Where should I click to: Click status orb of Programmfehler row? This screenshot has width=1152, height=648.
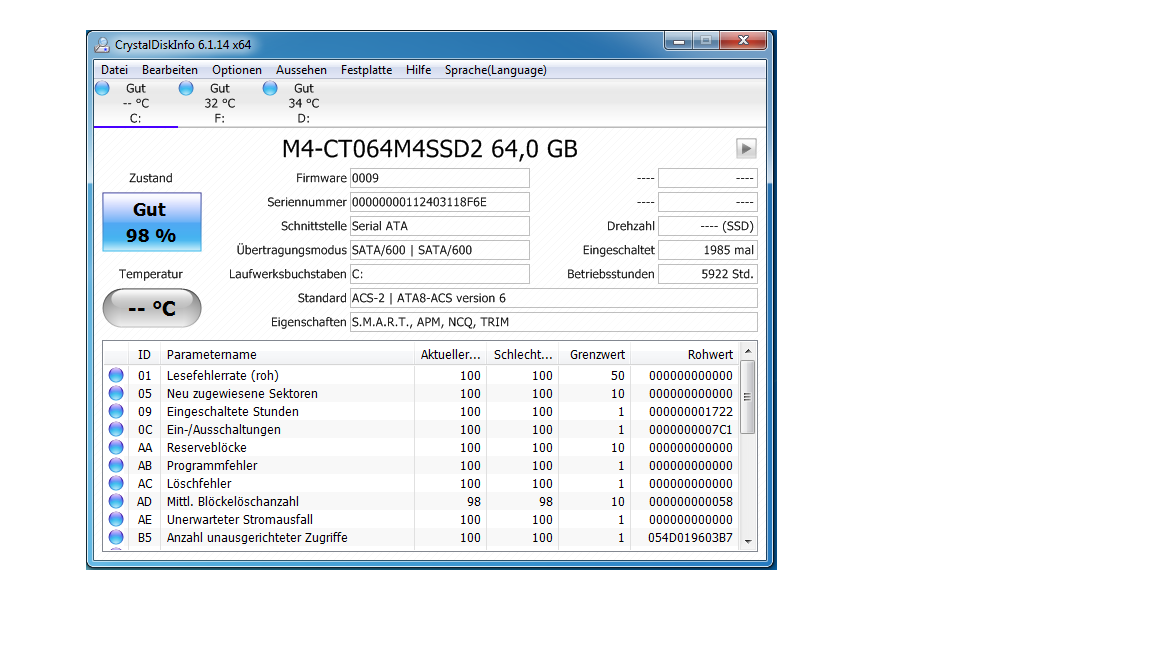click(x=116, y=465)
